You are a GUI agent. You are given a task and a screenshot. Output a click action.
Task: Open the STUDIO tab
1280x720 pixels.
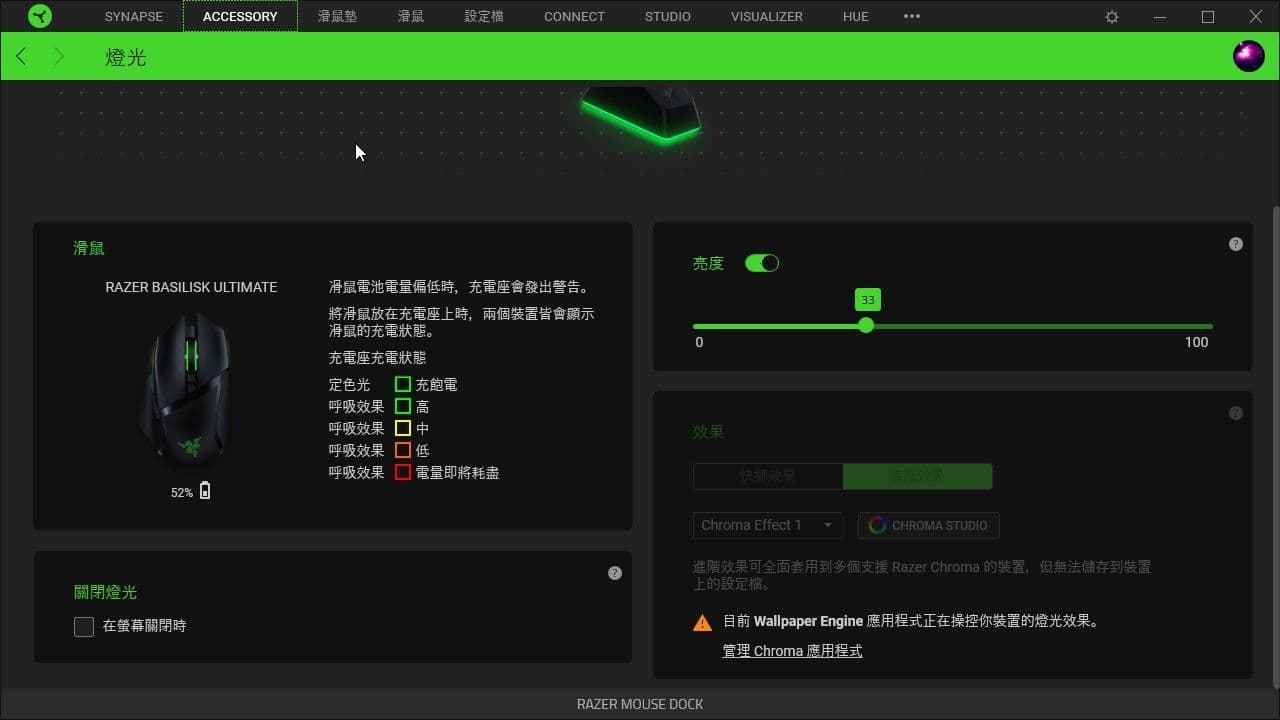[x=668, y=16]
